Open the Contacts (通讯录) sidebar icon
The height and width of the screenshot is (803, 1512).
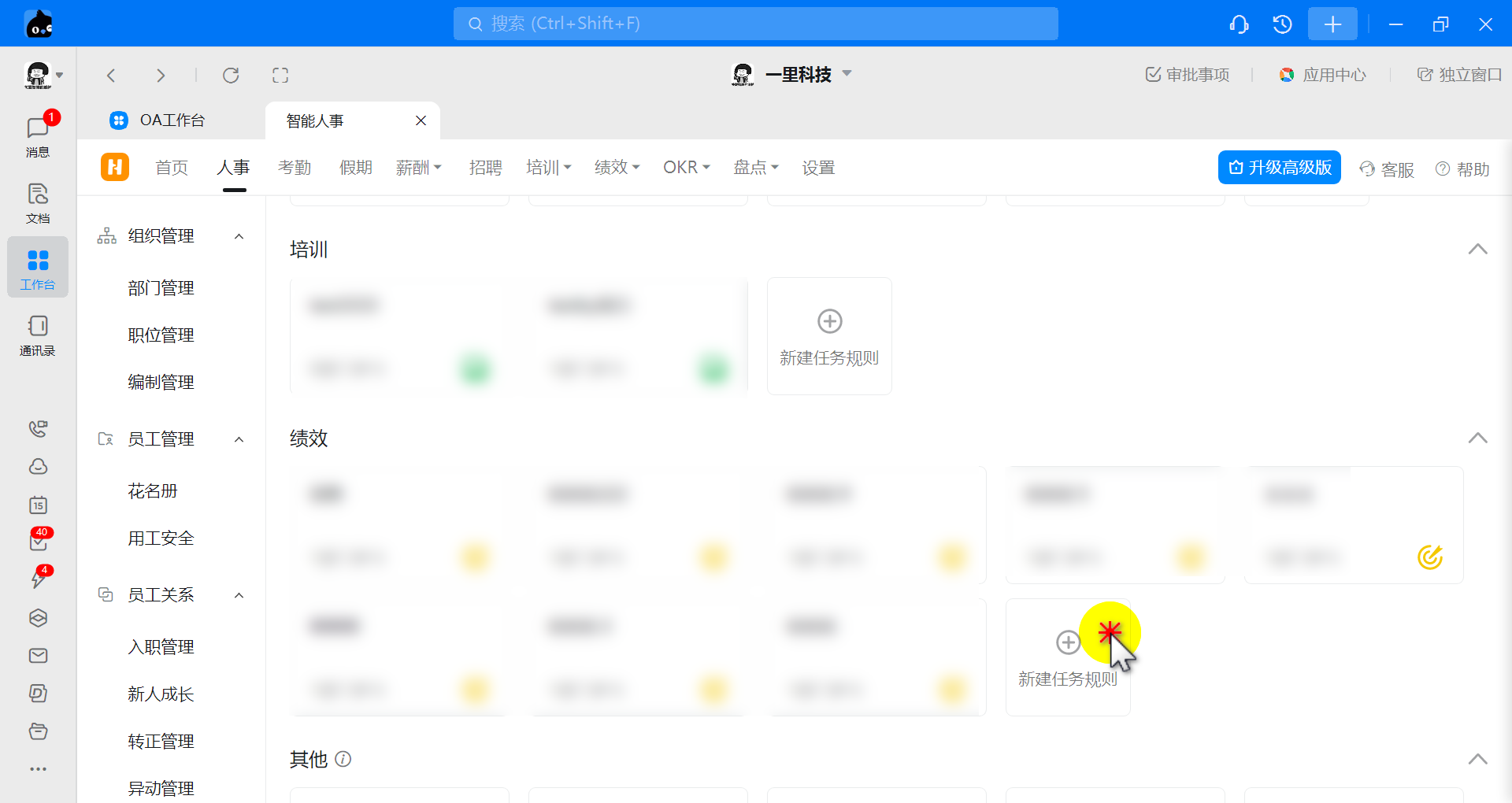point(37,335)
